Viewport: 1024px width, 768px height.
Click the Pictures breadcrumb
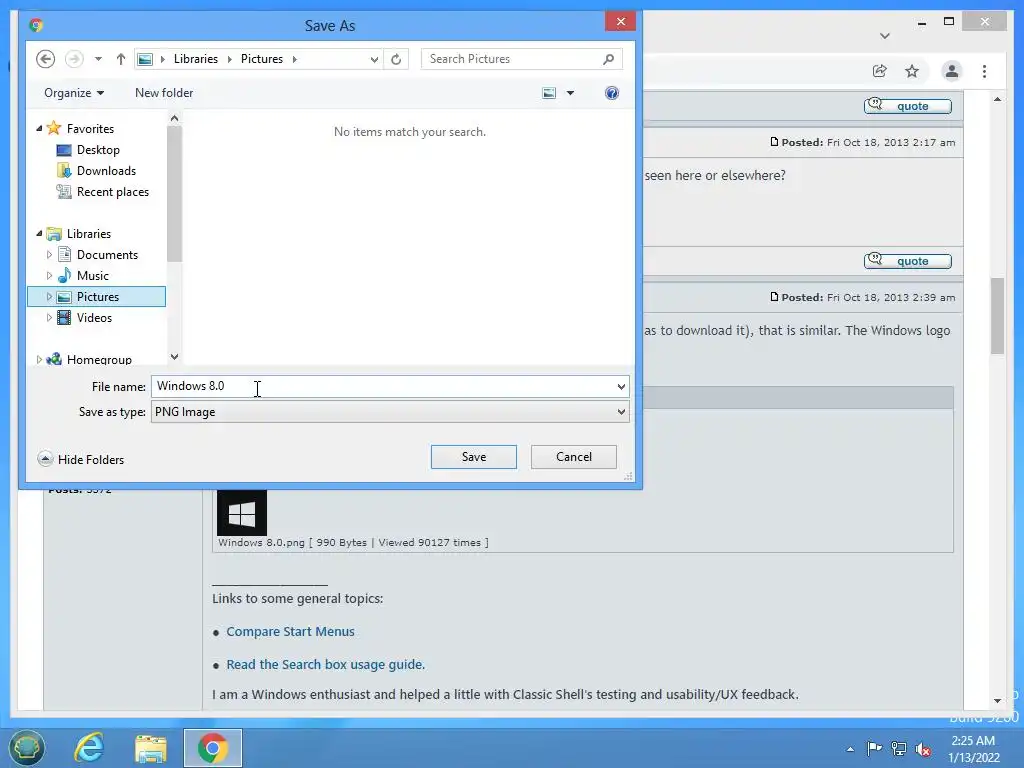[261, 59]
